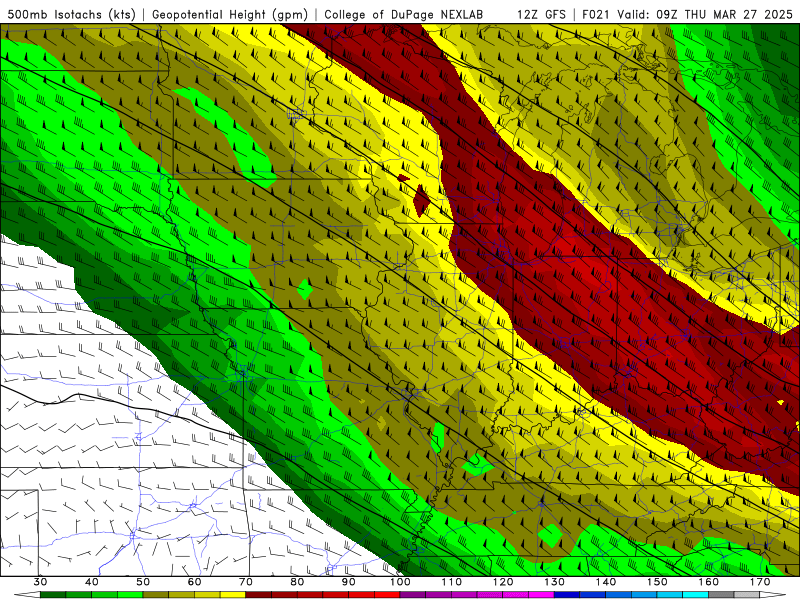
Task: Click the '30' colorbar label
Action: tap(40, 582)
